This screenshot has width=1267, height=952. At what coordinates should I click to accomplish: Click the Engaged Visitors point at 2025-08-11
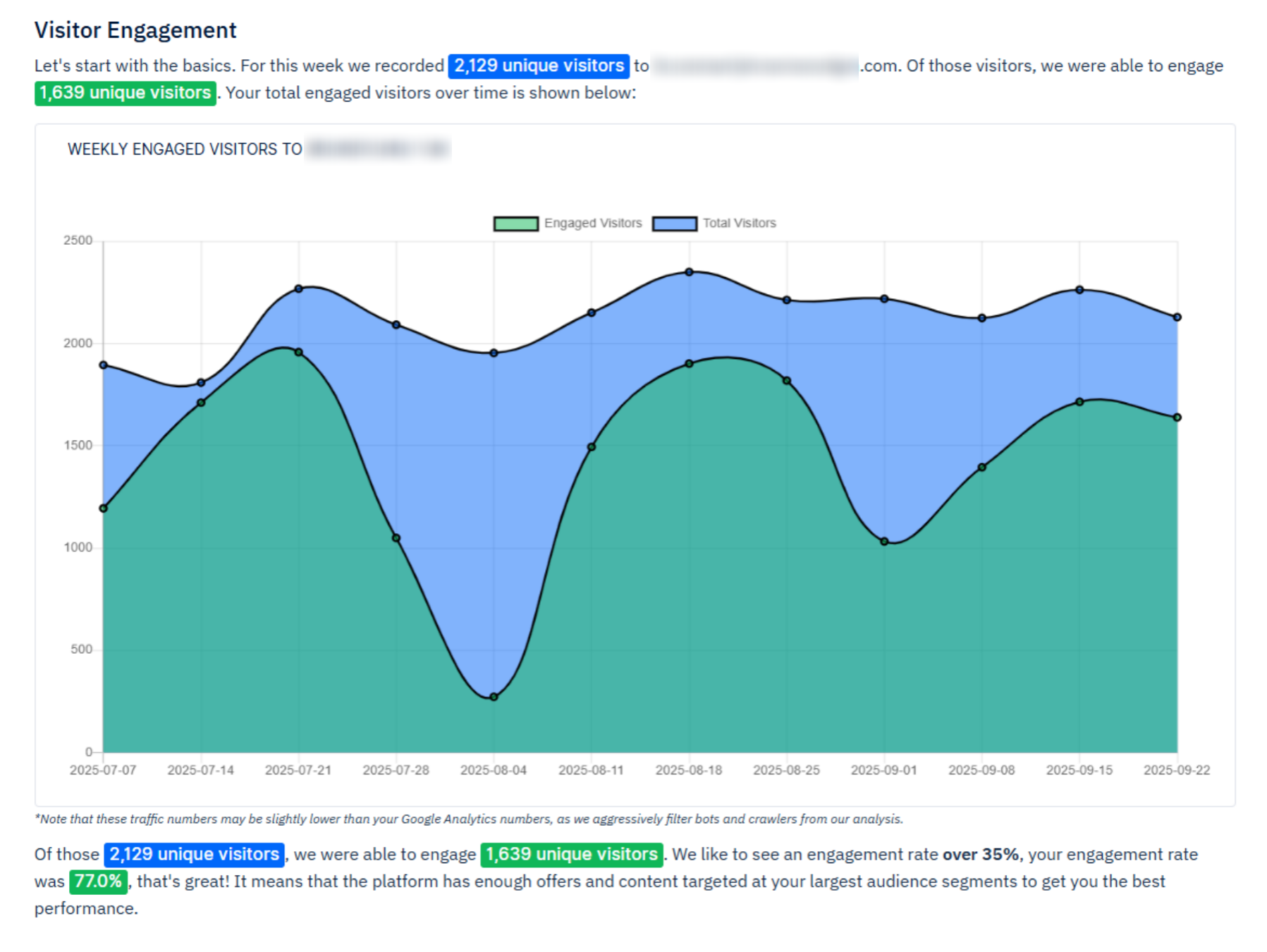[x=592, y=447]
